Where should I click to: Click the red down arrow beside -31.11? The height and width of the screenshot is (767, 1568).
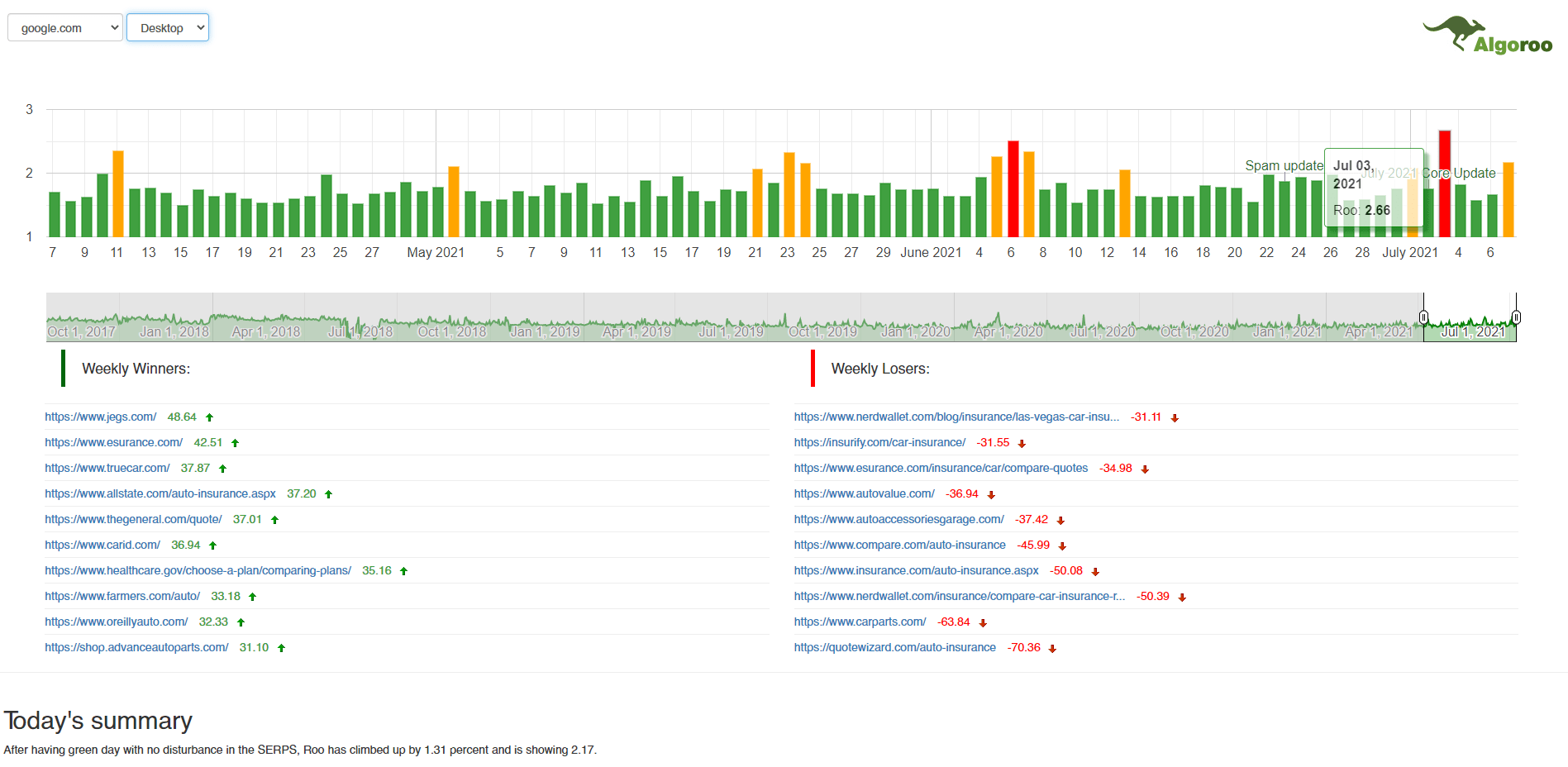(1175, 418)
